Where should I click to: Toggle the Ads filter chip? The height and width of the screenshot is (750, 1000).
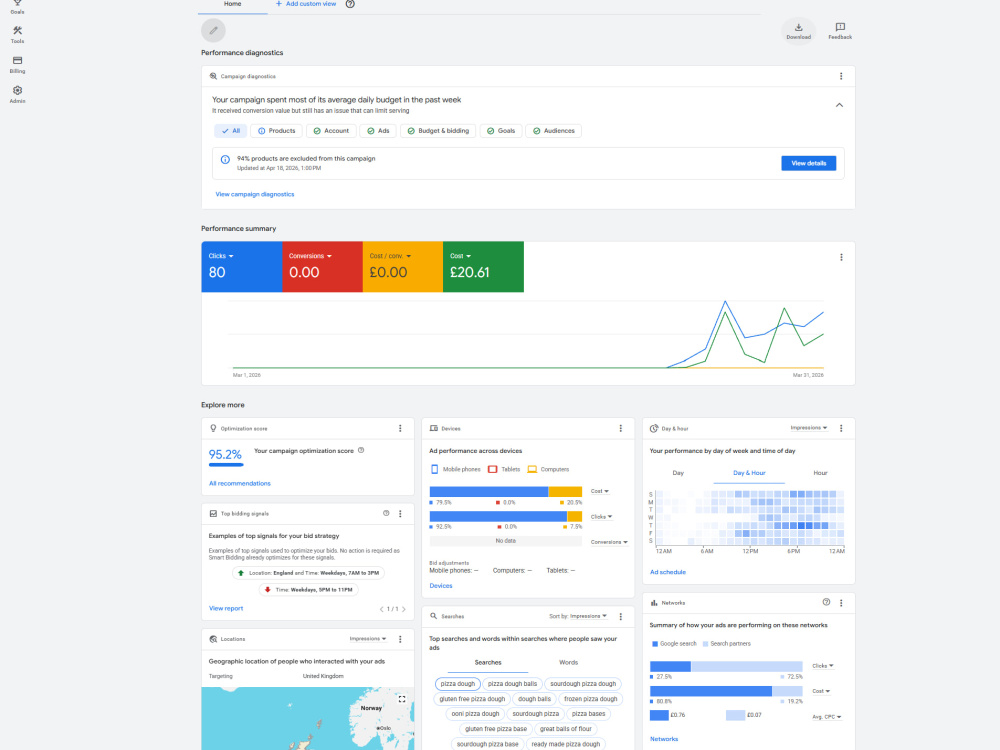pyautogui.click(x=378, y=131)
